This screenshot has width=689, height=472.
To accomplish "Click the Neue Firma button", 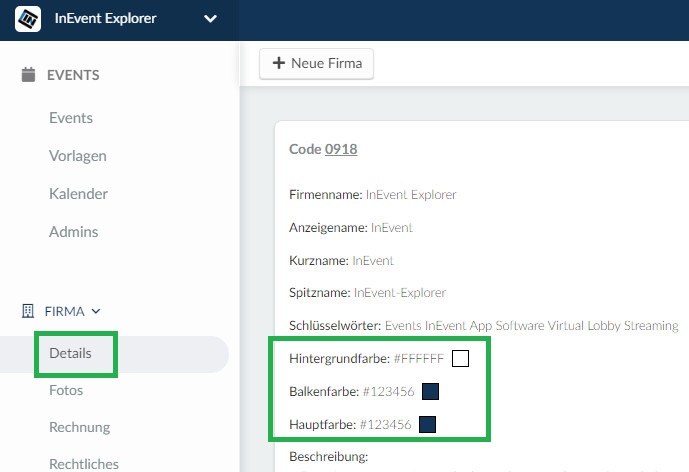I will 316,64.
